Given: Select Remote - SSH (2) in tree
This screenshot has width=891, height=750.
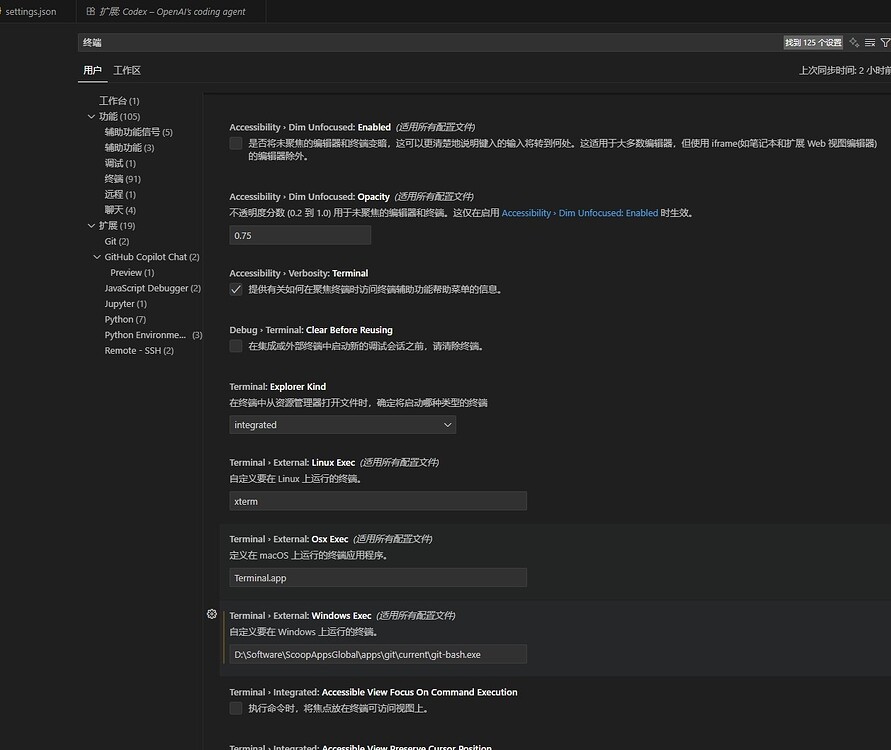Looking at the screenshot, I should (x=139, y=351).
